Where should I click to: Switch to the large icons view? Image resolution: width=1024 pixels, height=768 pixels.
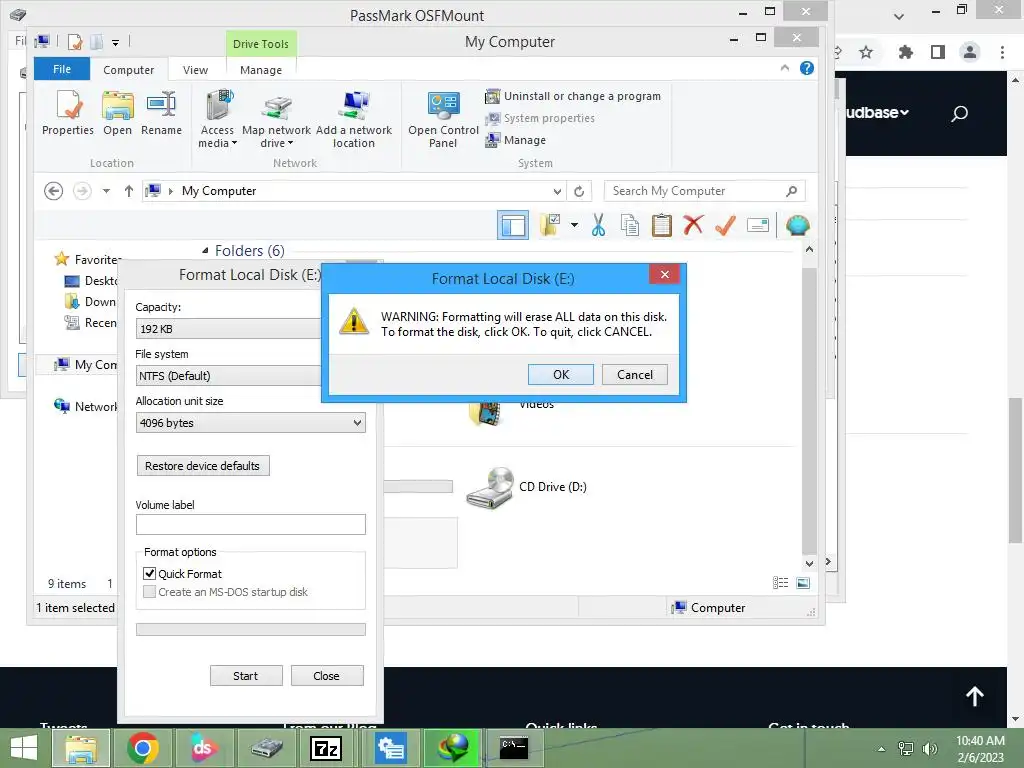point(803,583)
